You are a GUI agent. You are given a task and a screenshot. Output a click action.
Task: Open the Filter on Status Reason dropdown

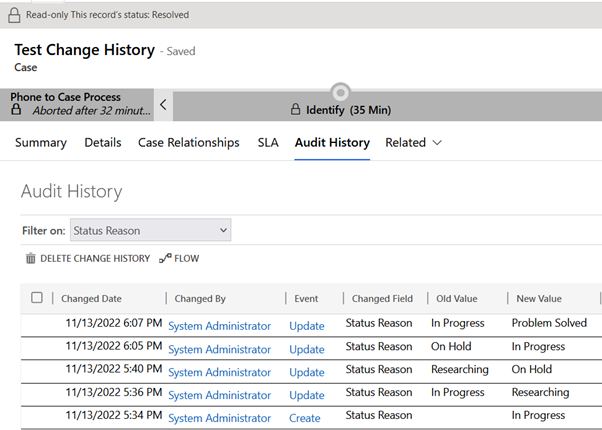pyautogui.click(x=151, y=230)
